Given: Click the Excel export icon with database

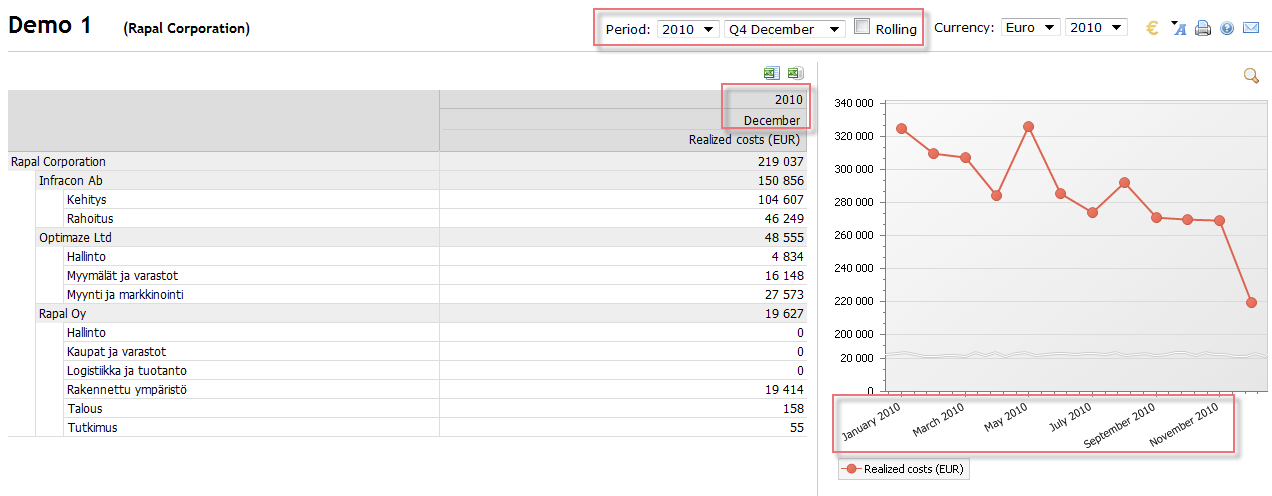Looking at the screenshot, I should click(794, 73).
